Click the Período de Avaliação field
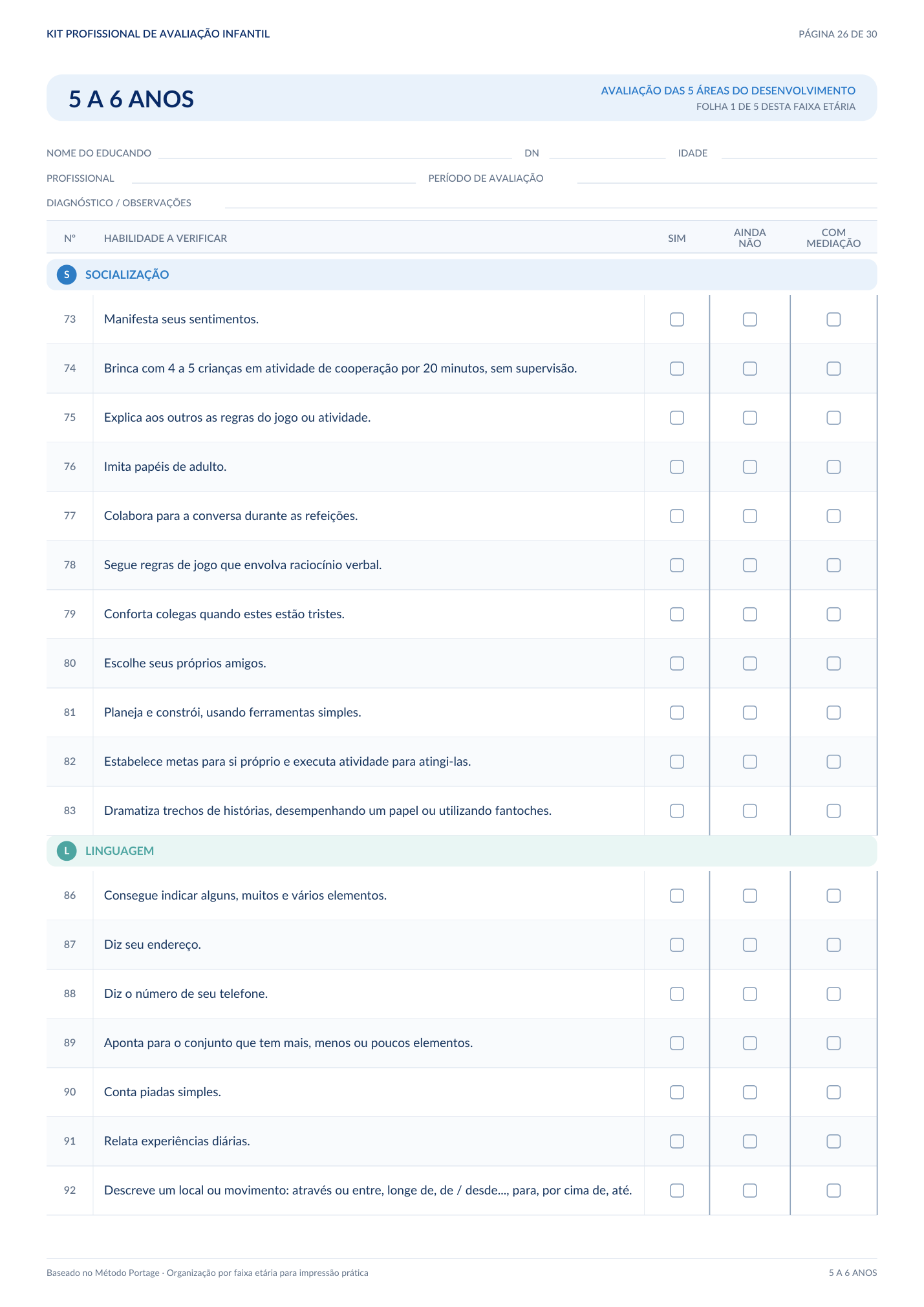The width and height of the screenshot is (924, 1307). click(727, 178)
